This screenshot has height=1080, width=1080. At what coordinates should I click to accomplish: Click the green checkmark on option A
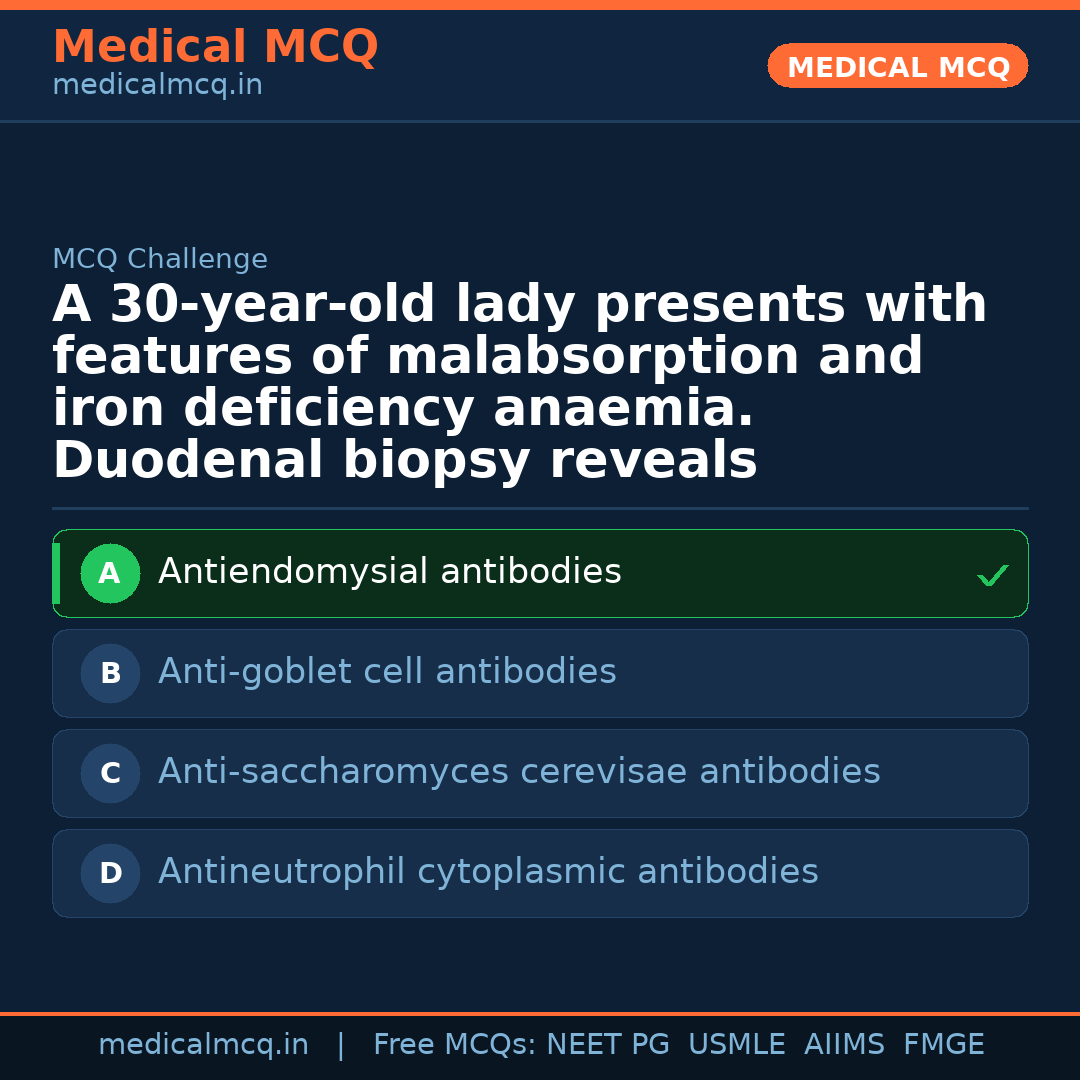[x=992, y=575]
